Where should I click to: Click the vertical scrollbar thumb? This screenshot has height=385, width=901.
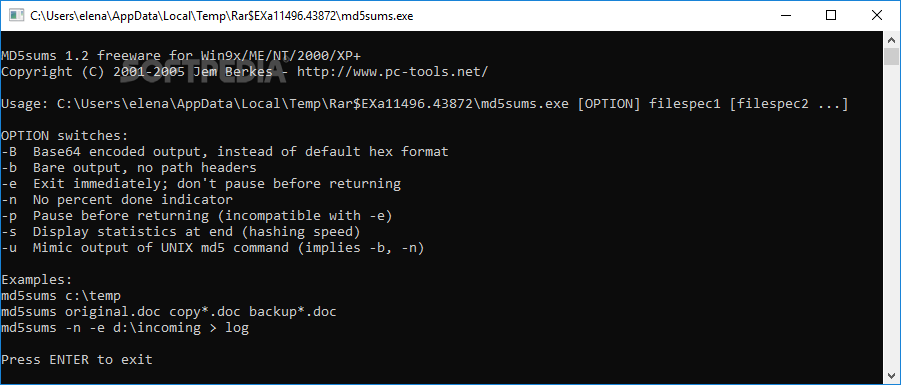891,57
